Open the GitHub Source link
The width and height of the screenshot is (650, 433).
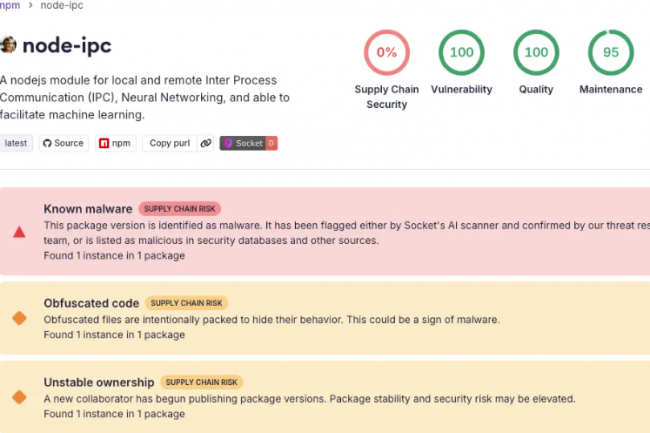[63, 143]
